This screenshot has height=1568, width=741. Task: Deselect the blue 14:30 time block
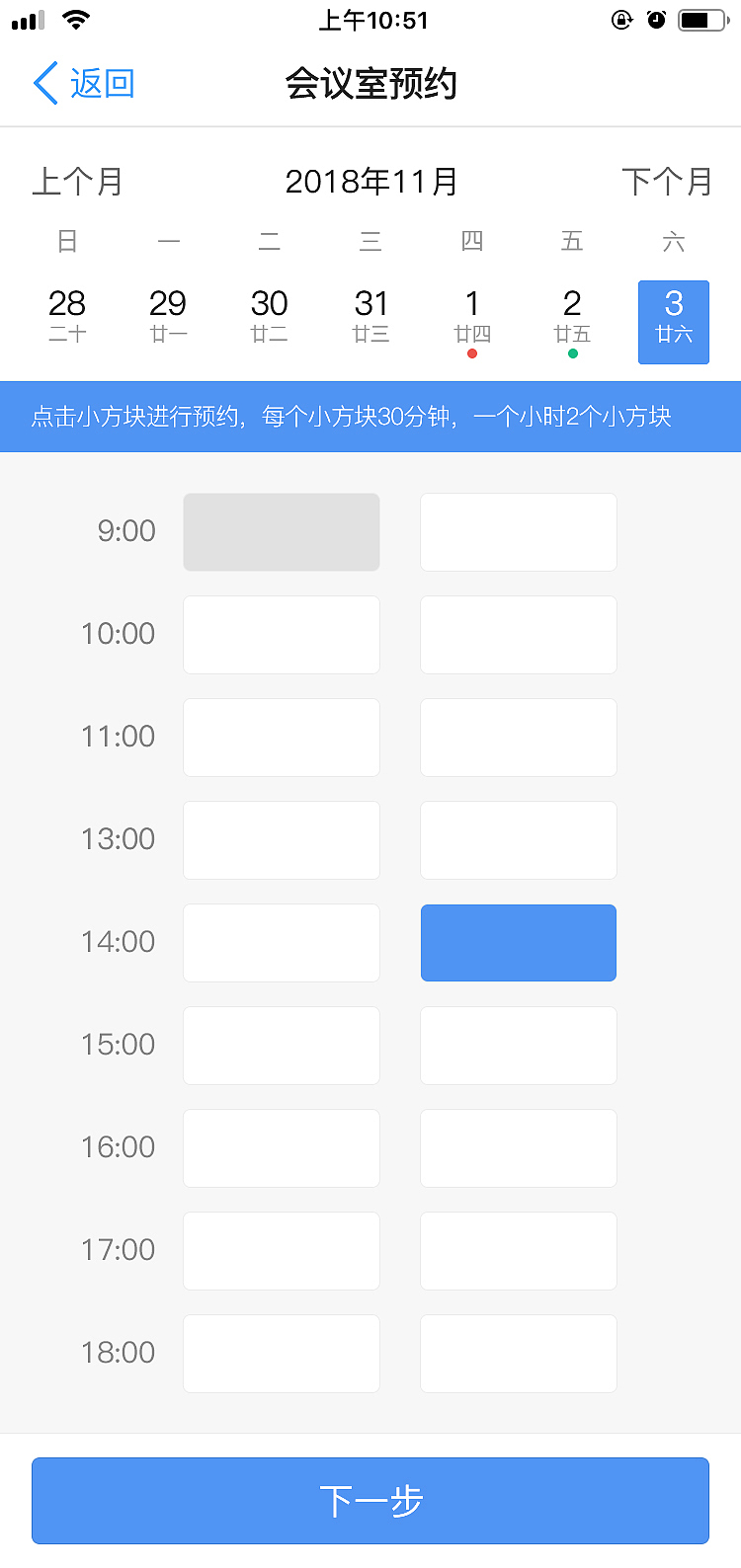pos(519,943)
